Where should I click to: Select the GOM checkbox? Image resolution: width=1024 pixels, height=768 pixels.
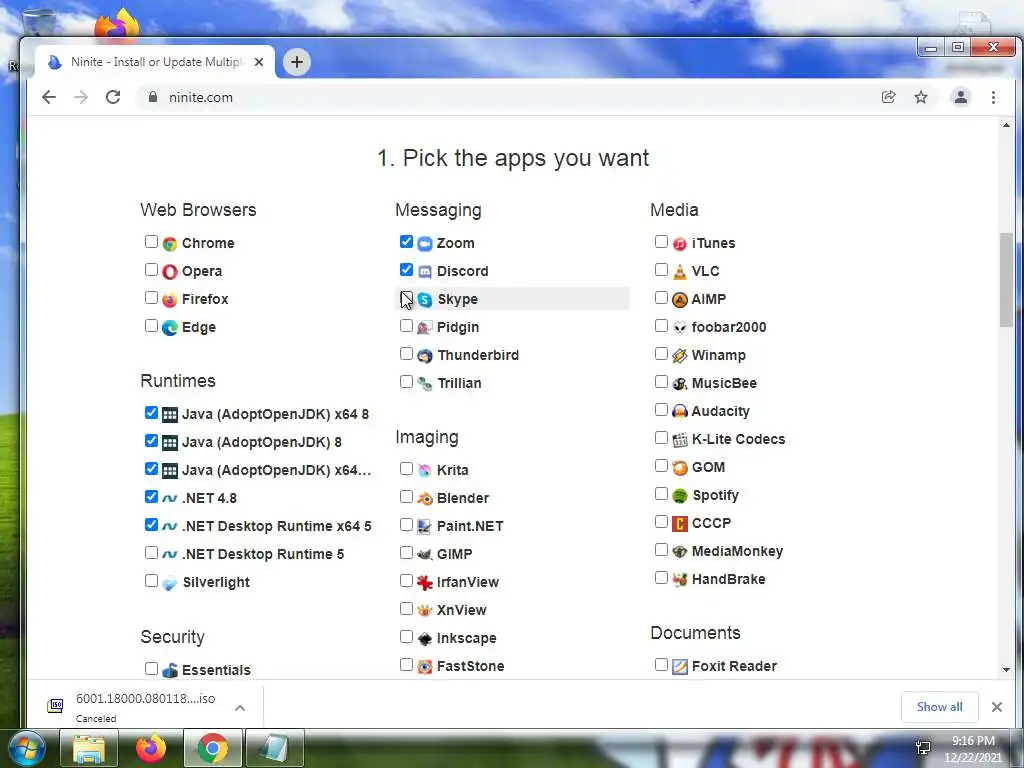661,466
